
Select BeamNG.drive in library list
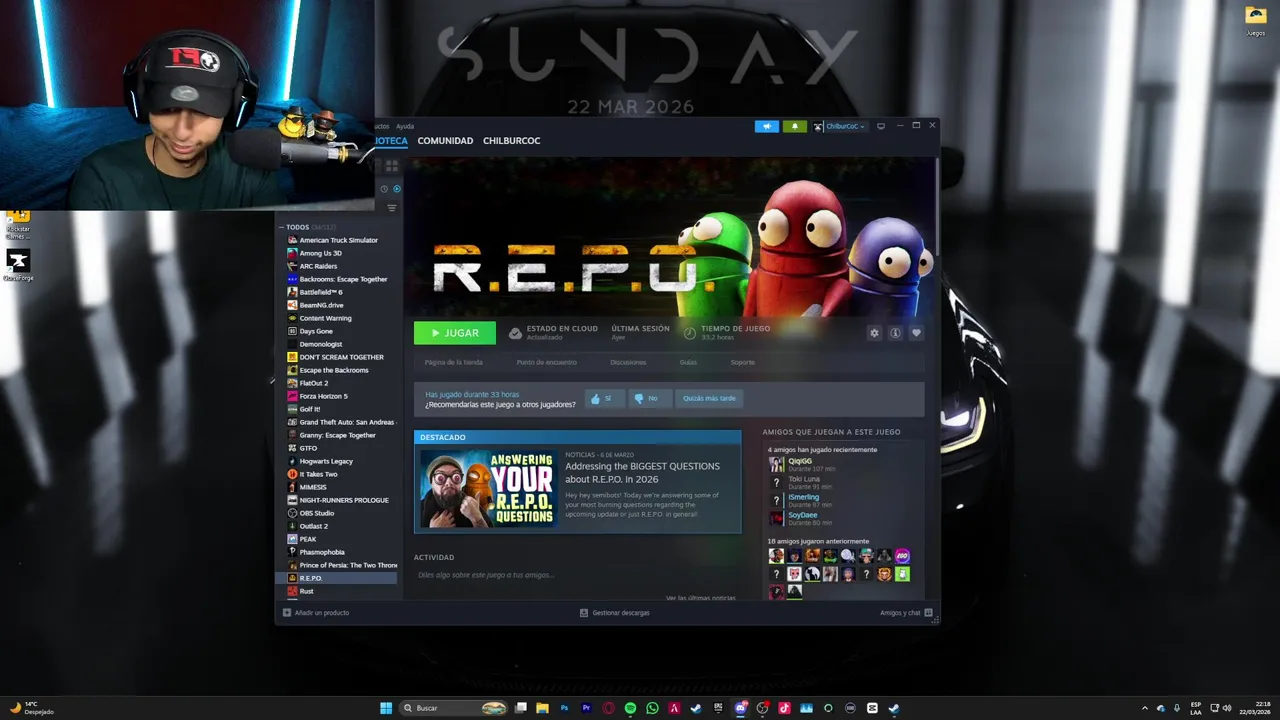[338, 305]
